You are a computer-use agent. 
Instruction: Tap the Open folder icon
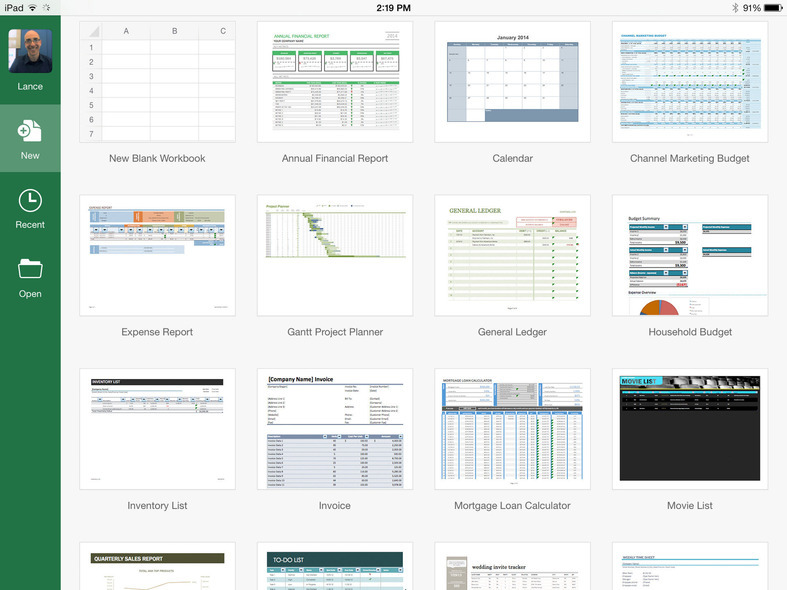click(30, 270)
